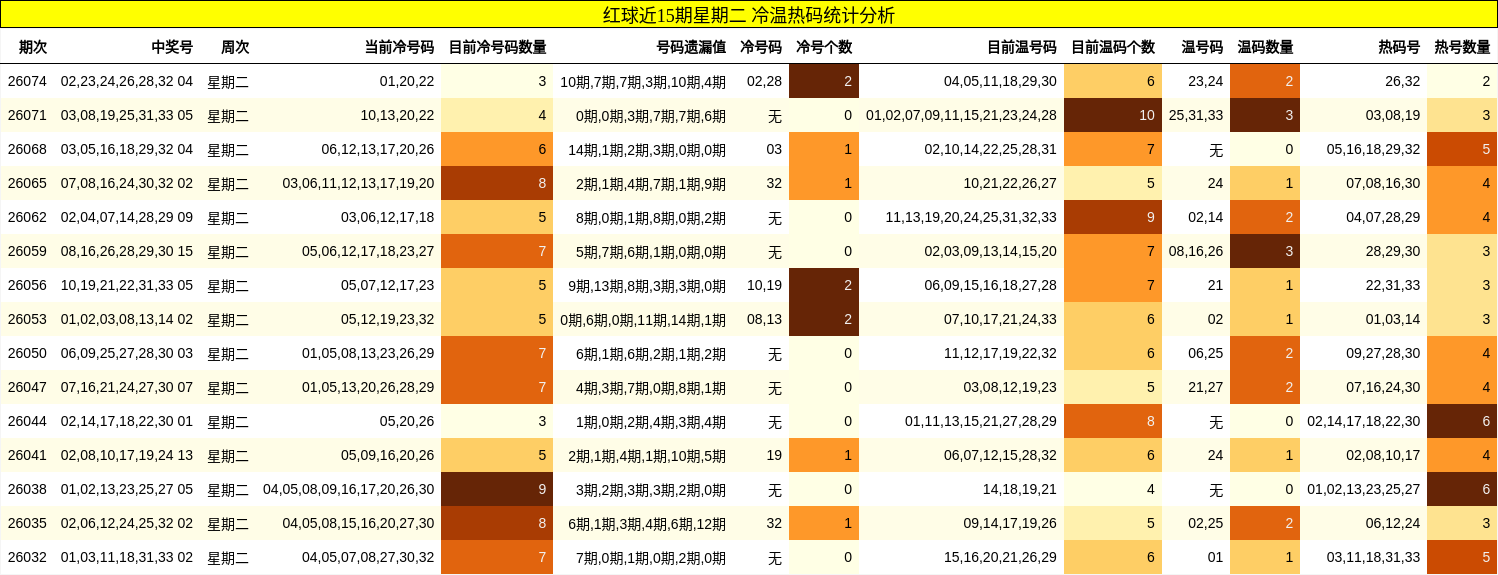Select issue number 26050
This screenshot has width=1498, height=575.
[x=27, y=353]
